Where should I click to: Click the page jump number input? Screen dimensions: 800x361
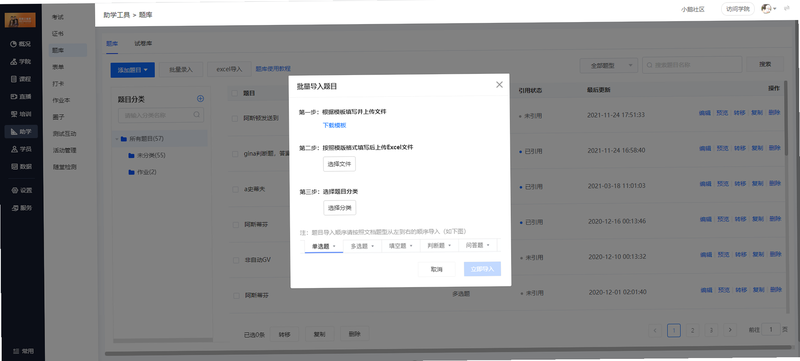pyautogui.click(x=771, y=329)
